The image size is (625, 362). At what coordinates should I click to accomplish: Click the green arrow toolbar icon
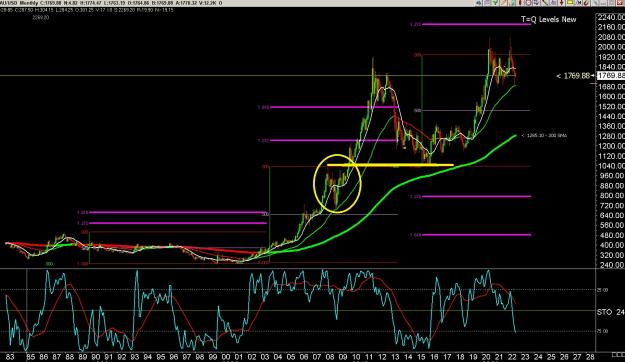coord(495,3)
